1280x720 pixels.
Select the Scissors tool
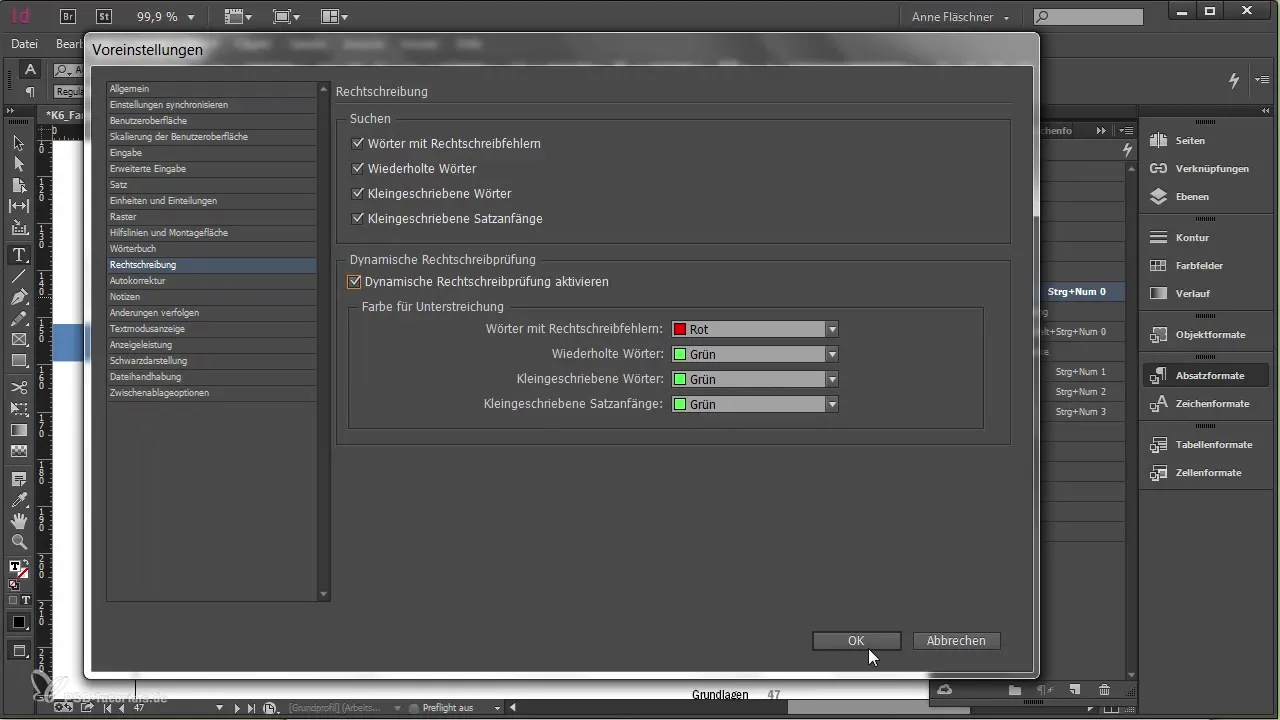(x=18, y=387)
